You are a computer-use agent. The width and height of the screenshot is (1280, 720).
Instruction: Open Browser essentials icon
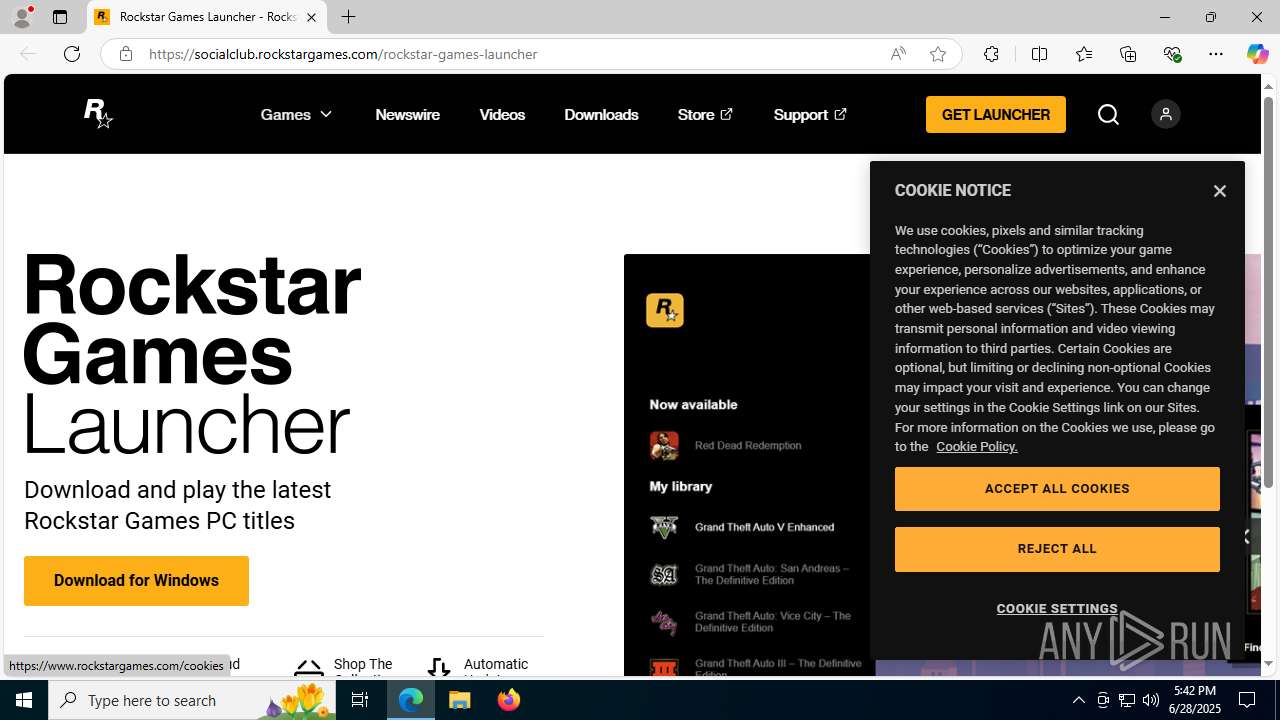click(x=1172, y=54)
